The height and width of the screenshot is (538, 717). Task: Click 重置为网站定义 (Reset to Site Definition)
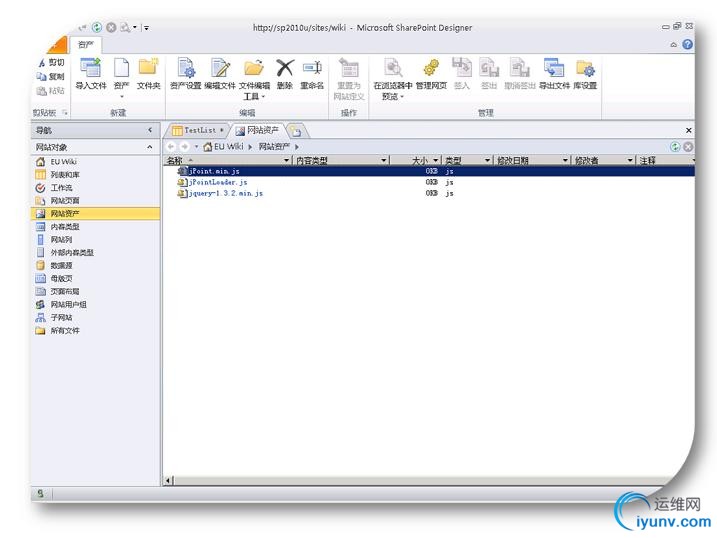[x=349, y=79]
